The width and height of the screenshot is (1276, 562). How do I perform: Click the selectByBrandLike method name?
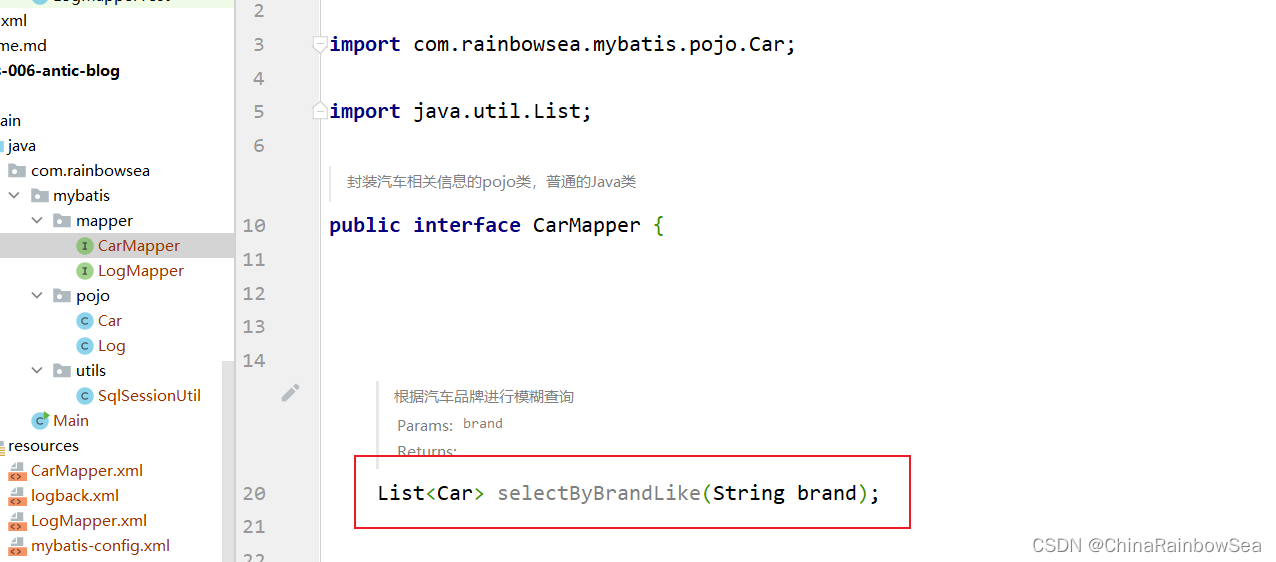click(x=599, y=493)
